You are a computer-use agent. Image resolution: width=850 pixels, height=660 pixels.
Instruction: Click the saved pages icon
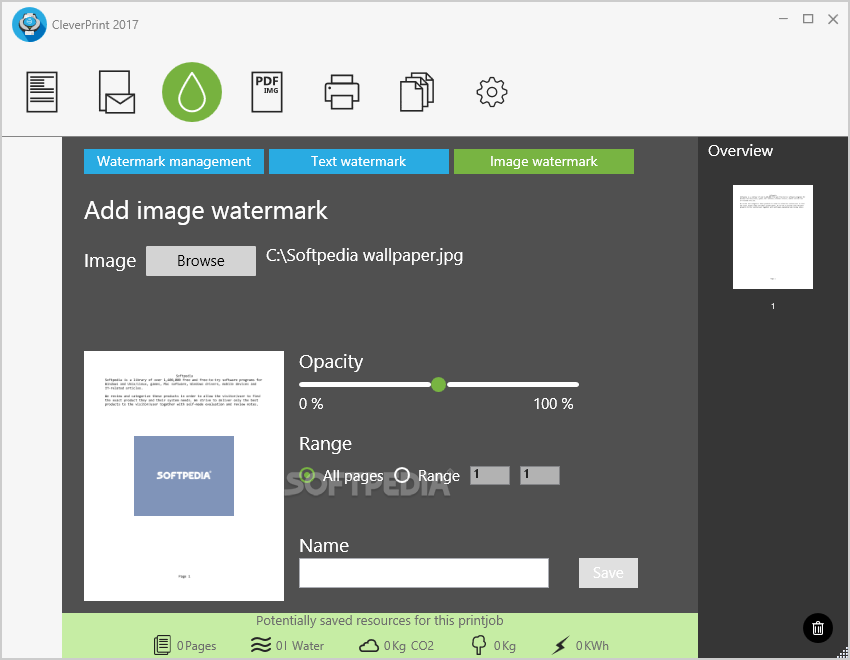tap(162, 645)
